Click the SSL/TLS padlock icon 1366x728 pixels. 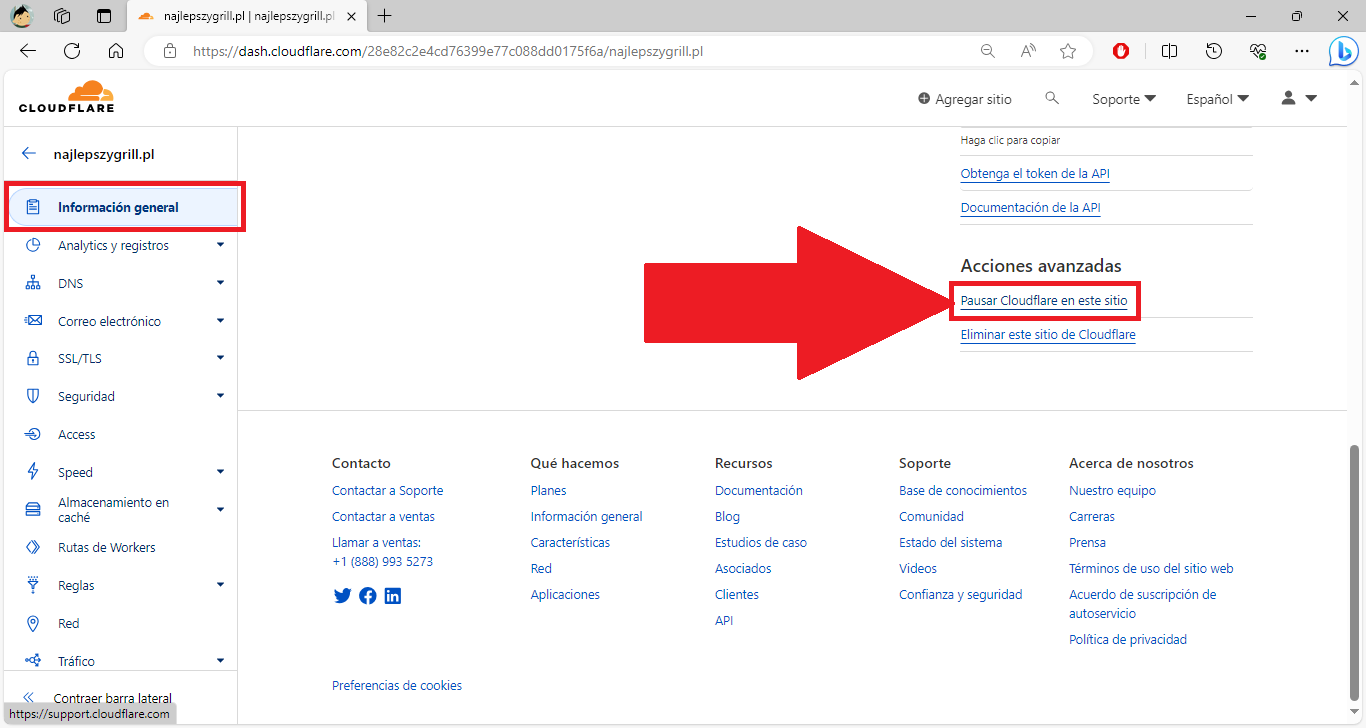(33, 358)
